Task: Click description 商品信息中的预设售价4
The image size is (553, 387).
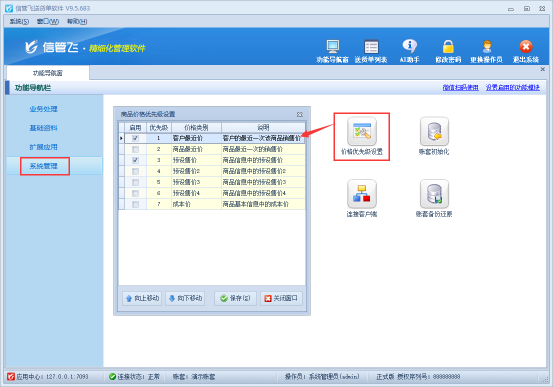Action: pyautogui.click(x=263, y=193)
